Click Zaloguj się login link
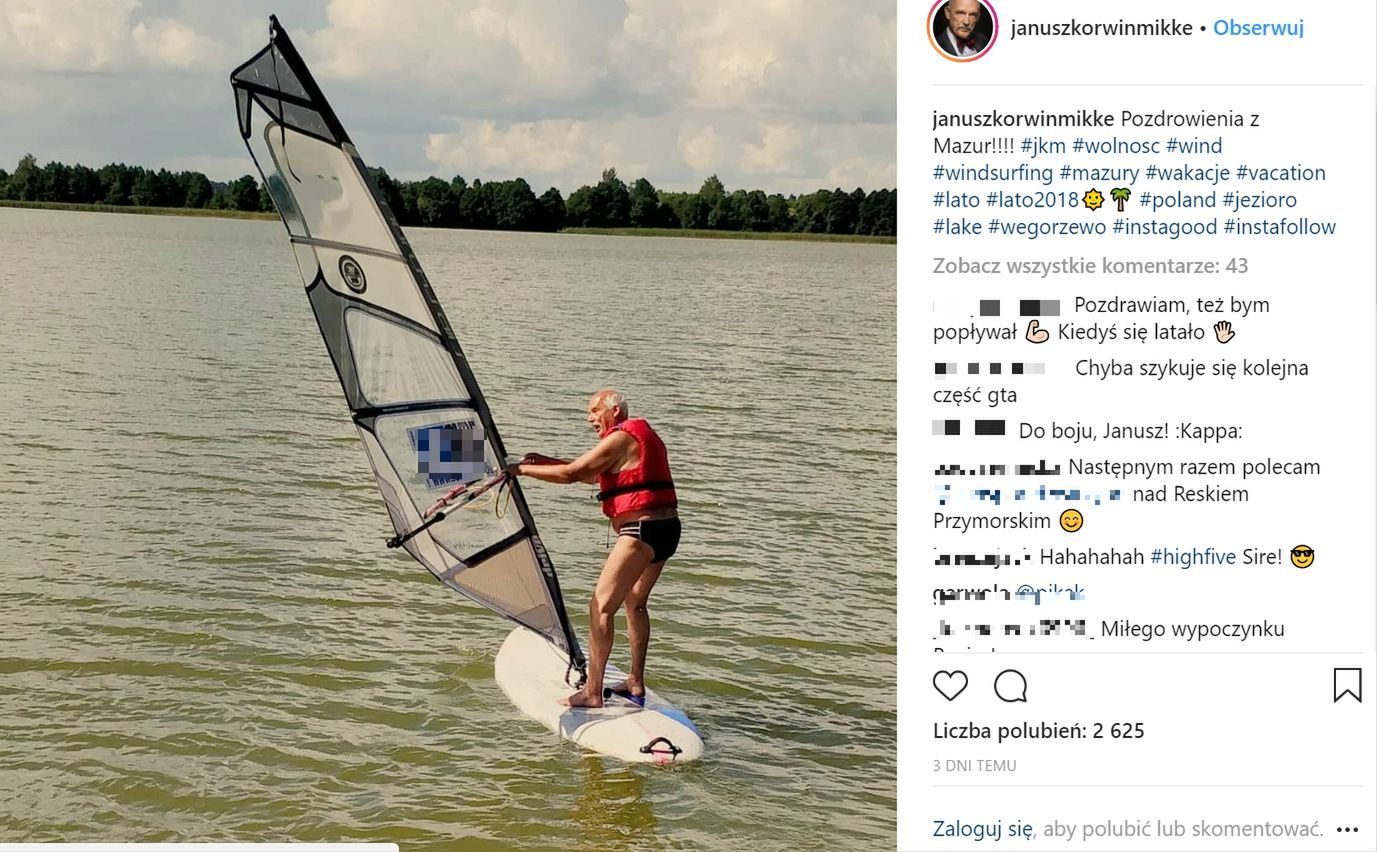This screenshot has width=1377, height=852. [x=982, y=829]
